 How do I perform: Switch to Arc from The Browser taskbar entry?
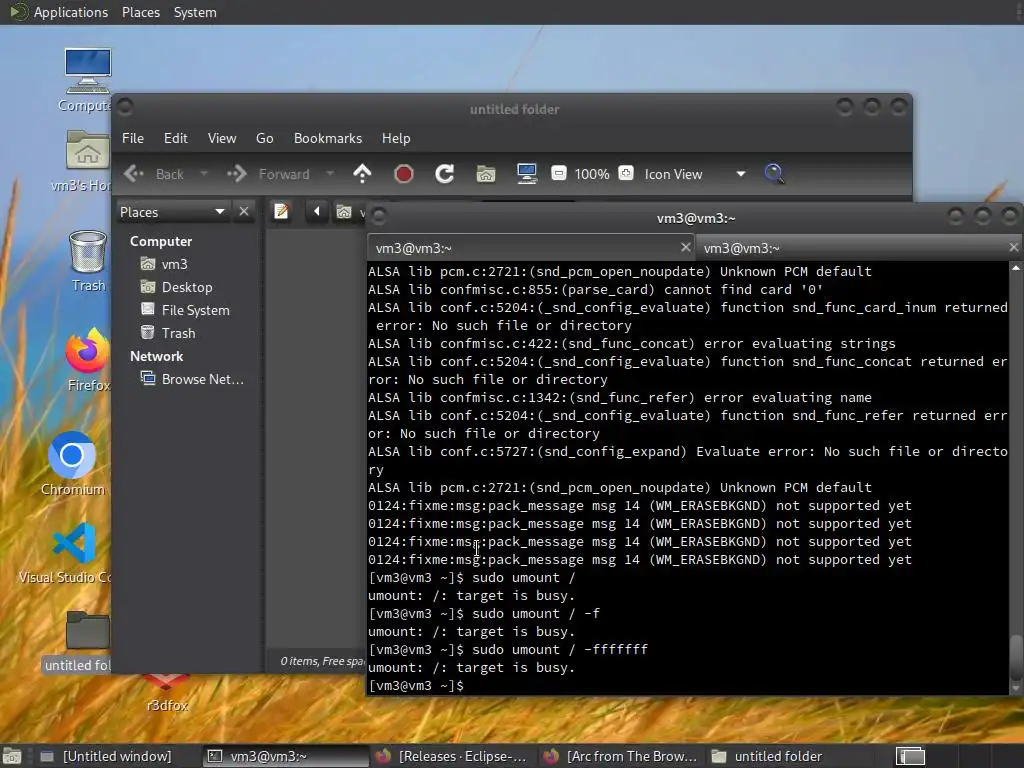[x=622, y=756]
